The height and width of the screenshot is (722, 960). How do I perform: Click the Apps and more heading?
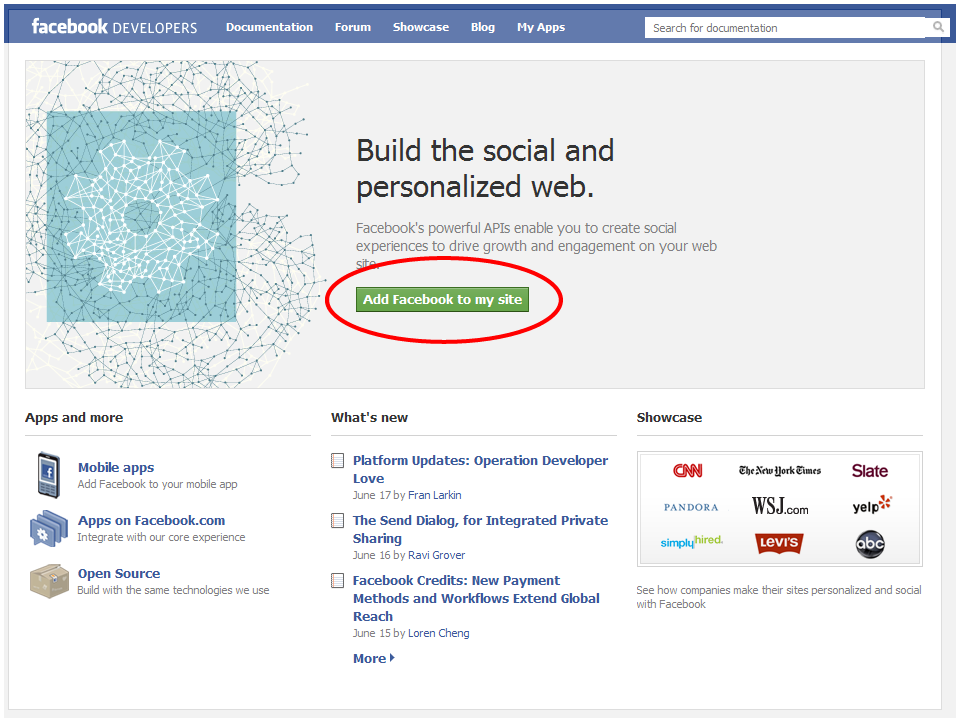[74, 418]
